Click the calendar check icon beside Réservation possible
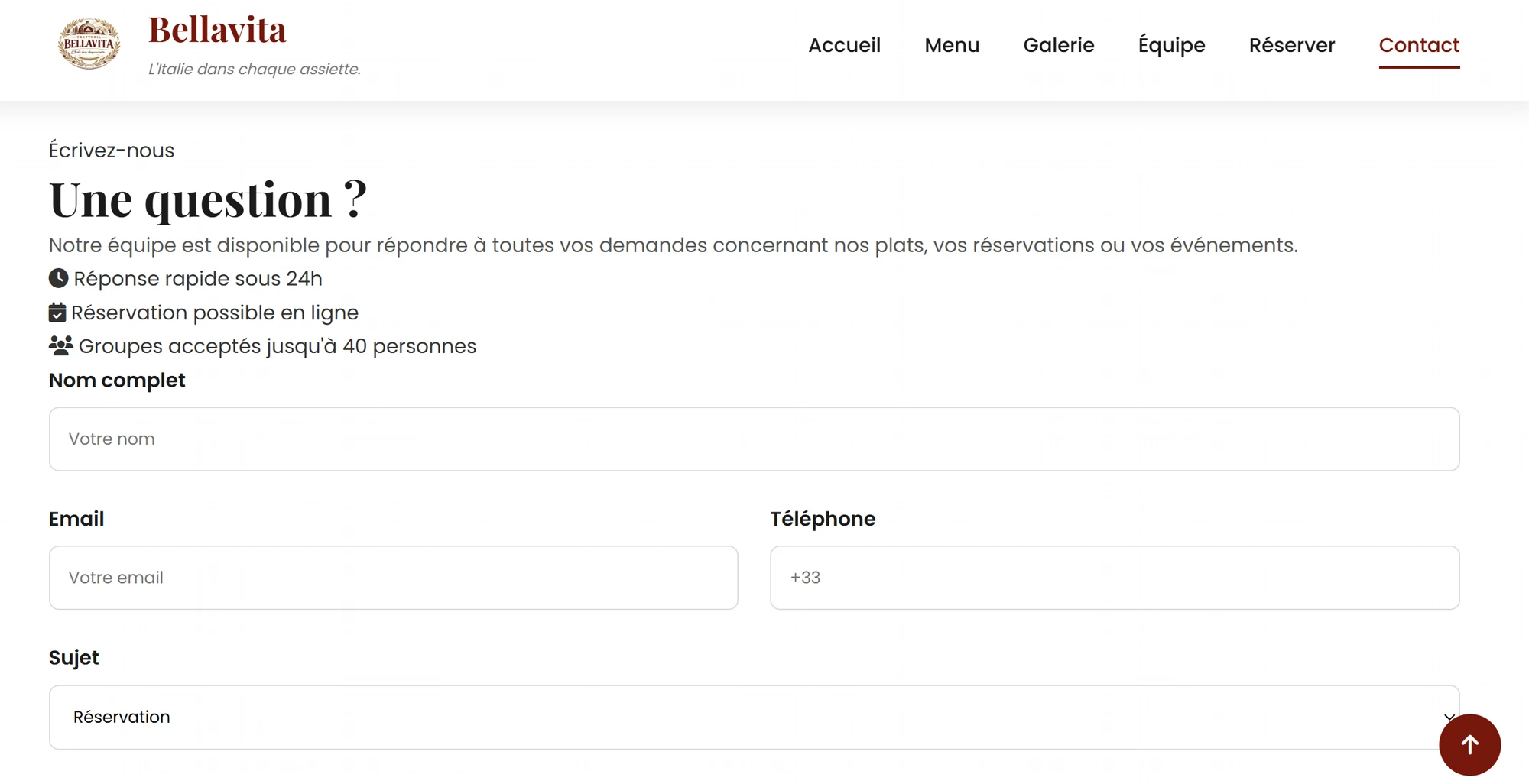Viewport: 1529px width, 784px height. coord(57,313)
